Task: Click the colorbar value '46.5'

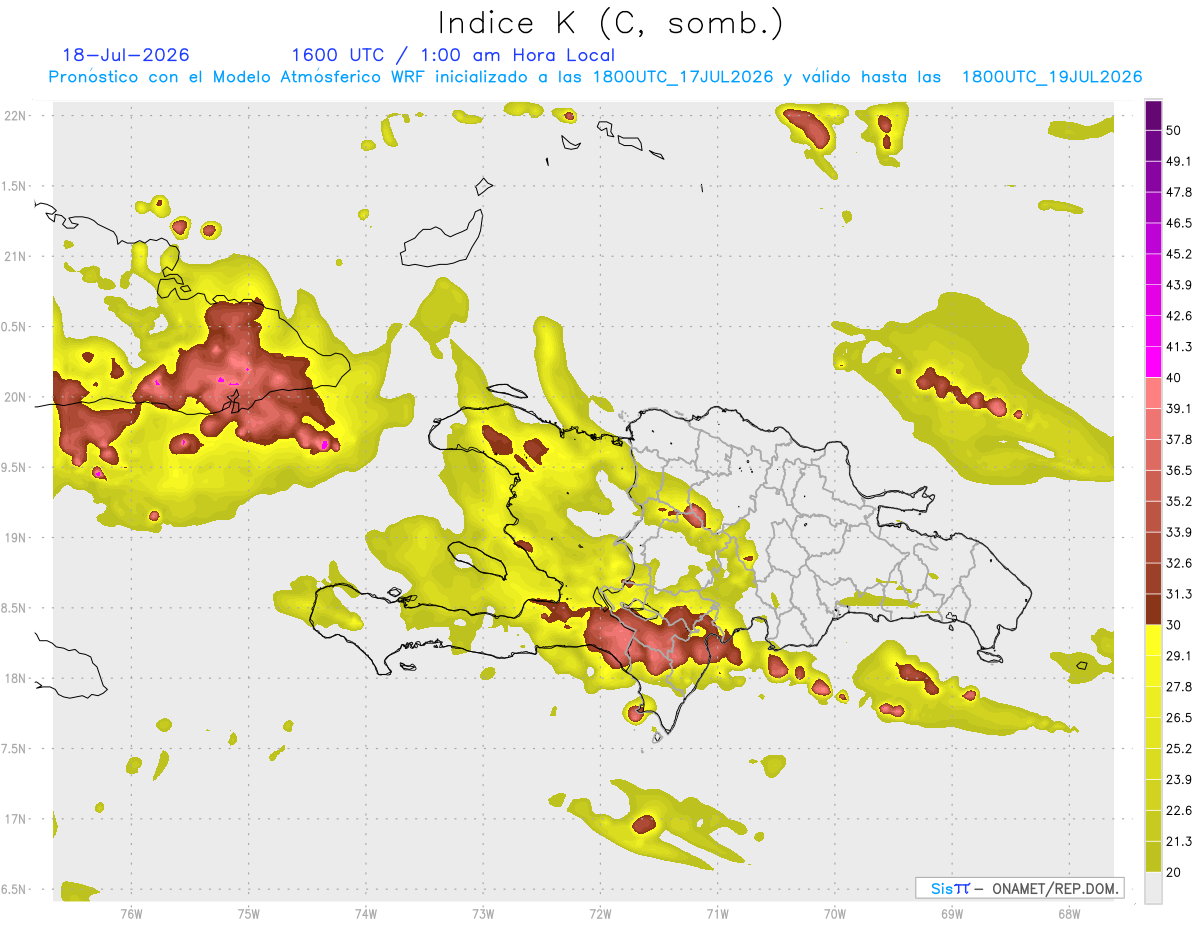Action: coord(1180,223)
